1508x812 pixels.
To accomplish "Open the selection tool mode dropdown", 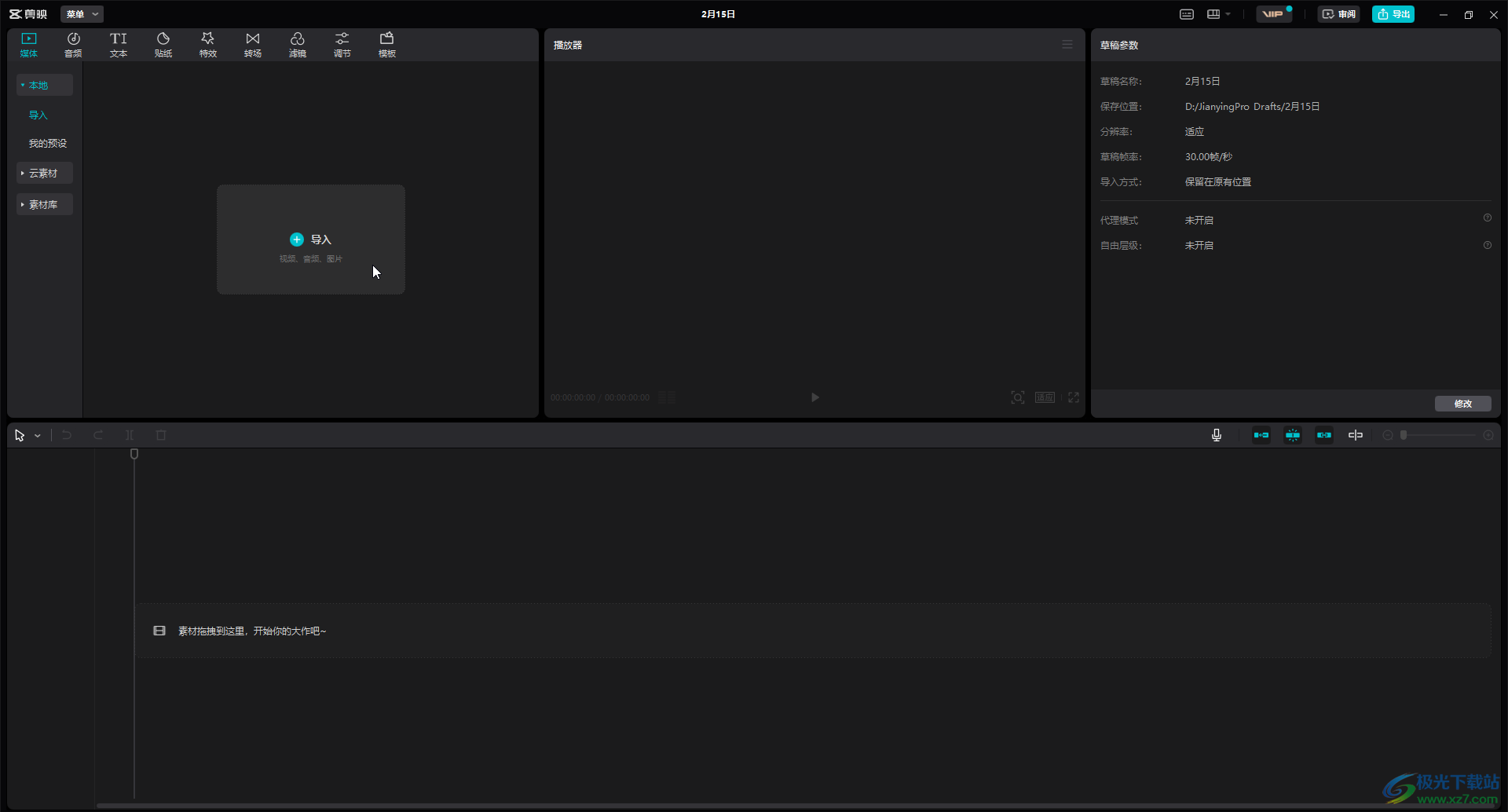I will [38, 436].
